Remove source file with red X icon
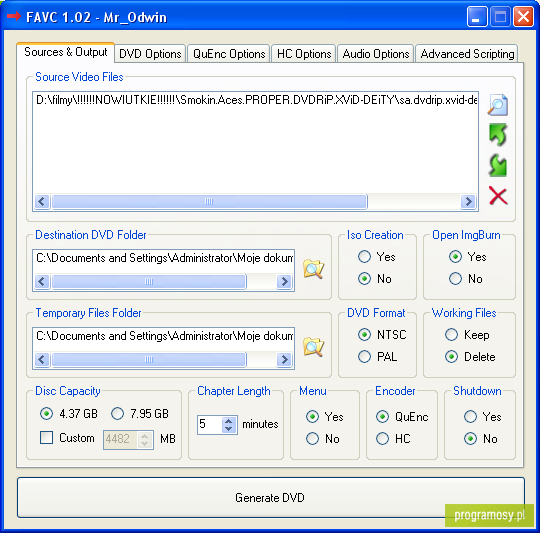540x533 pixels. tap(498, 196)
